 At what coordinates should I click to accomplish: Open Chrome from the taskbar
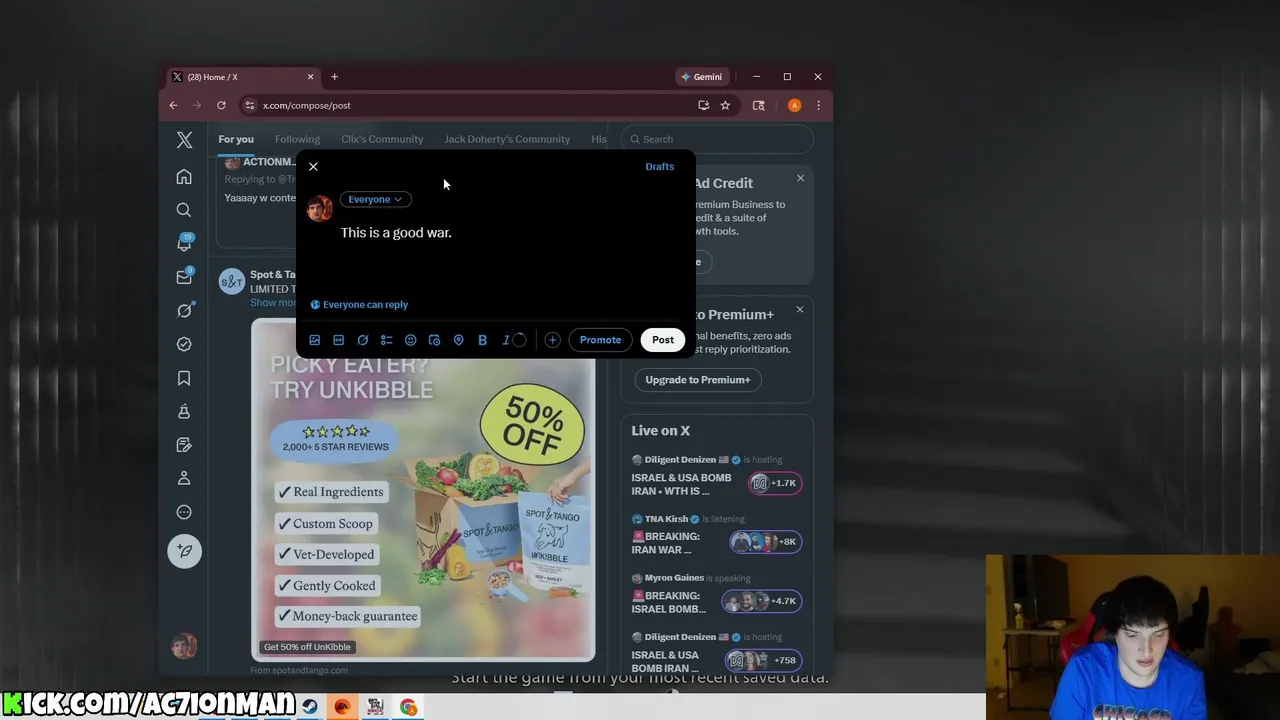coord(408,707)
